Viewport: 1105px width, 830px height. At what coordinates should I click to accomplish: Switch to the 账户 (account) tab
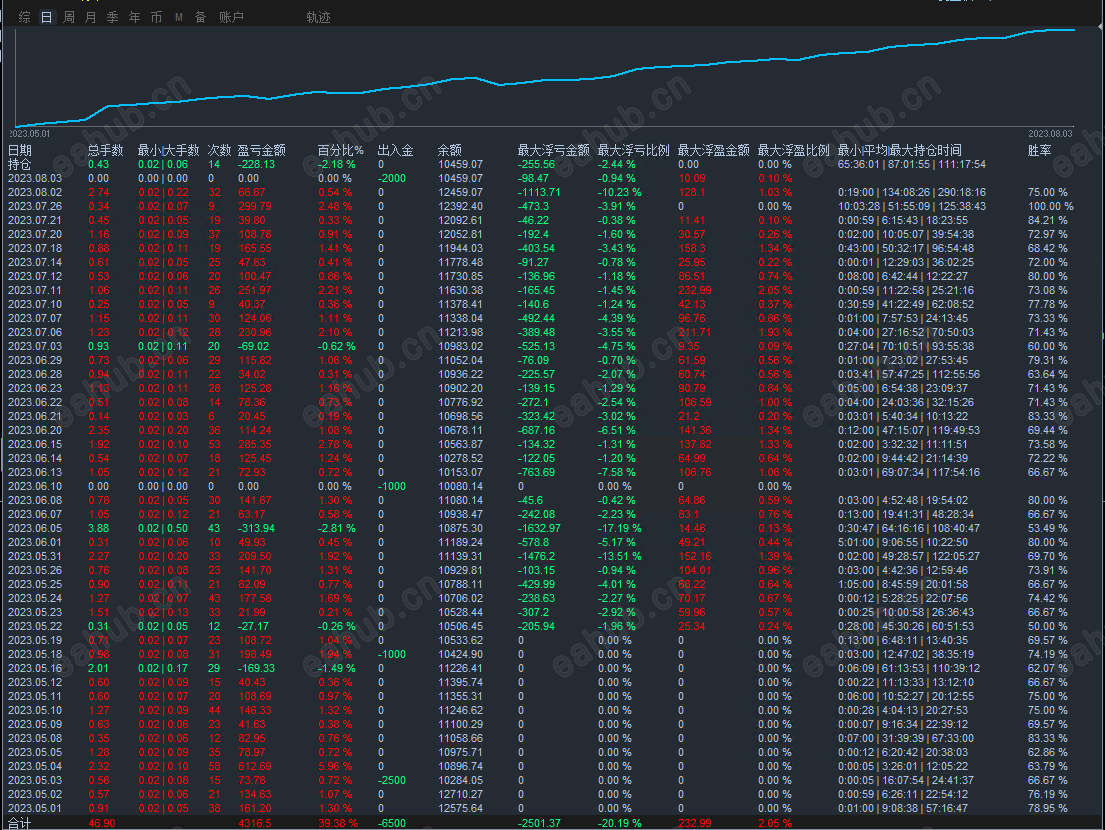[231, 17]
